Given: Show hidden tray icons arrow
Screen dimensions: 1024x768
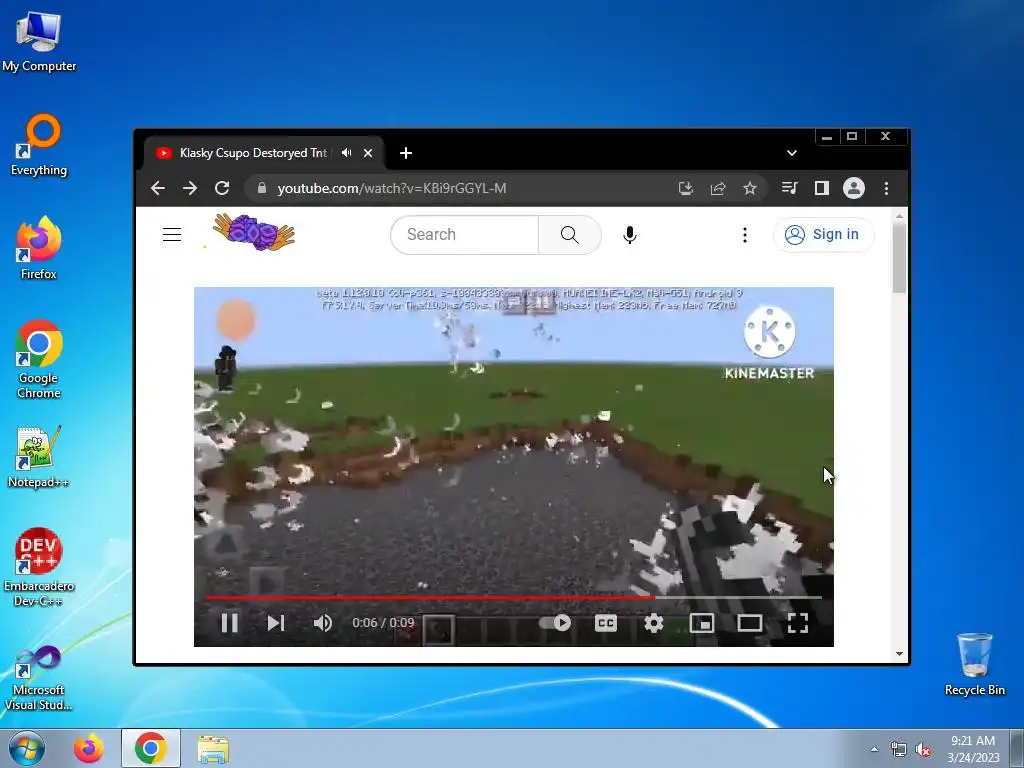Looking at the screenshot, I should pyautogui.click(x=874, y=749).
